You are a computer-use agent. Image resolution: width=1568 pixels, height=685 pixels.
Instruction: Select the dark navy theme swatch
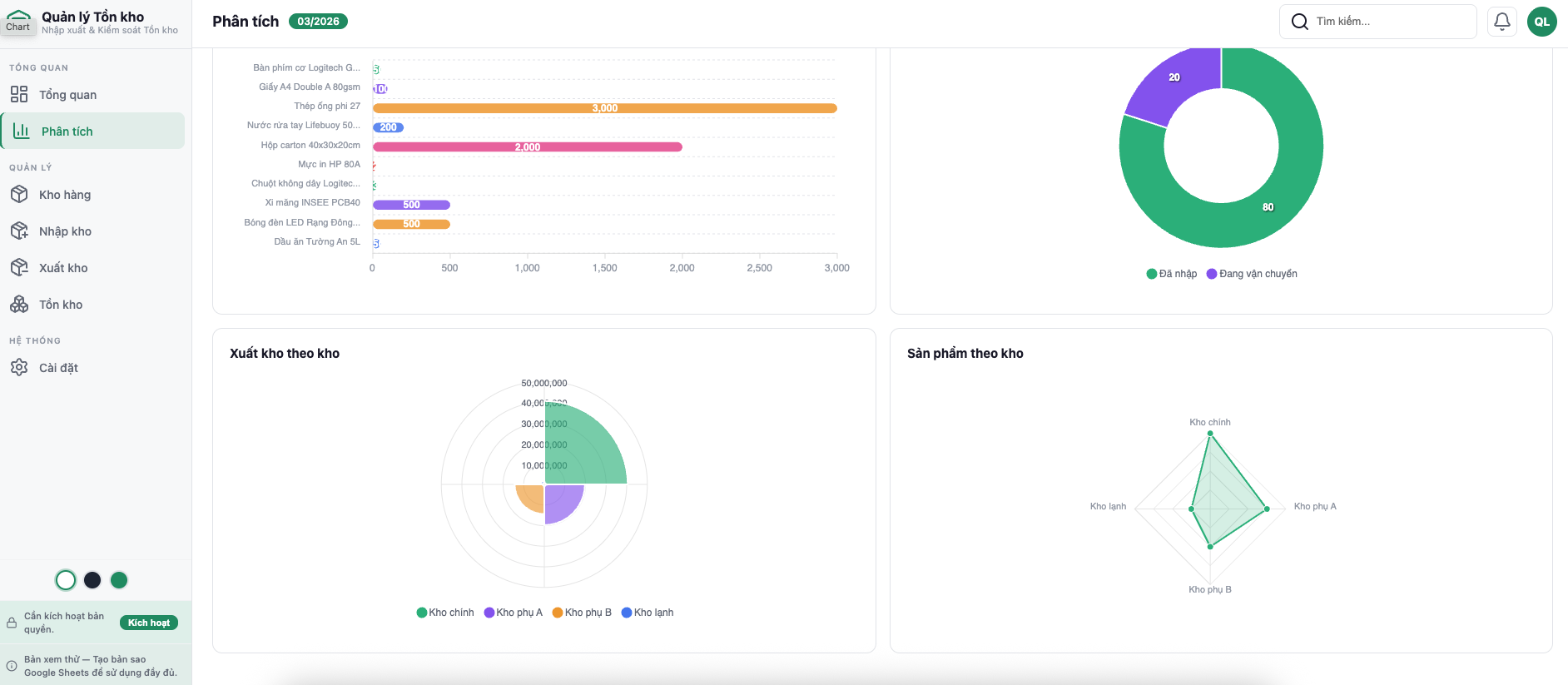[92, 580]
